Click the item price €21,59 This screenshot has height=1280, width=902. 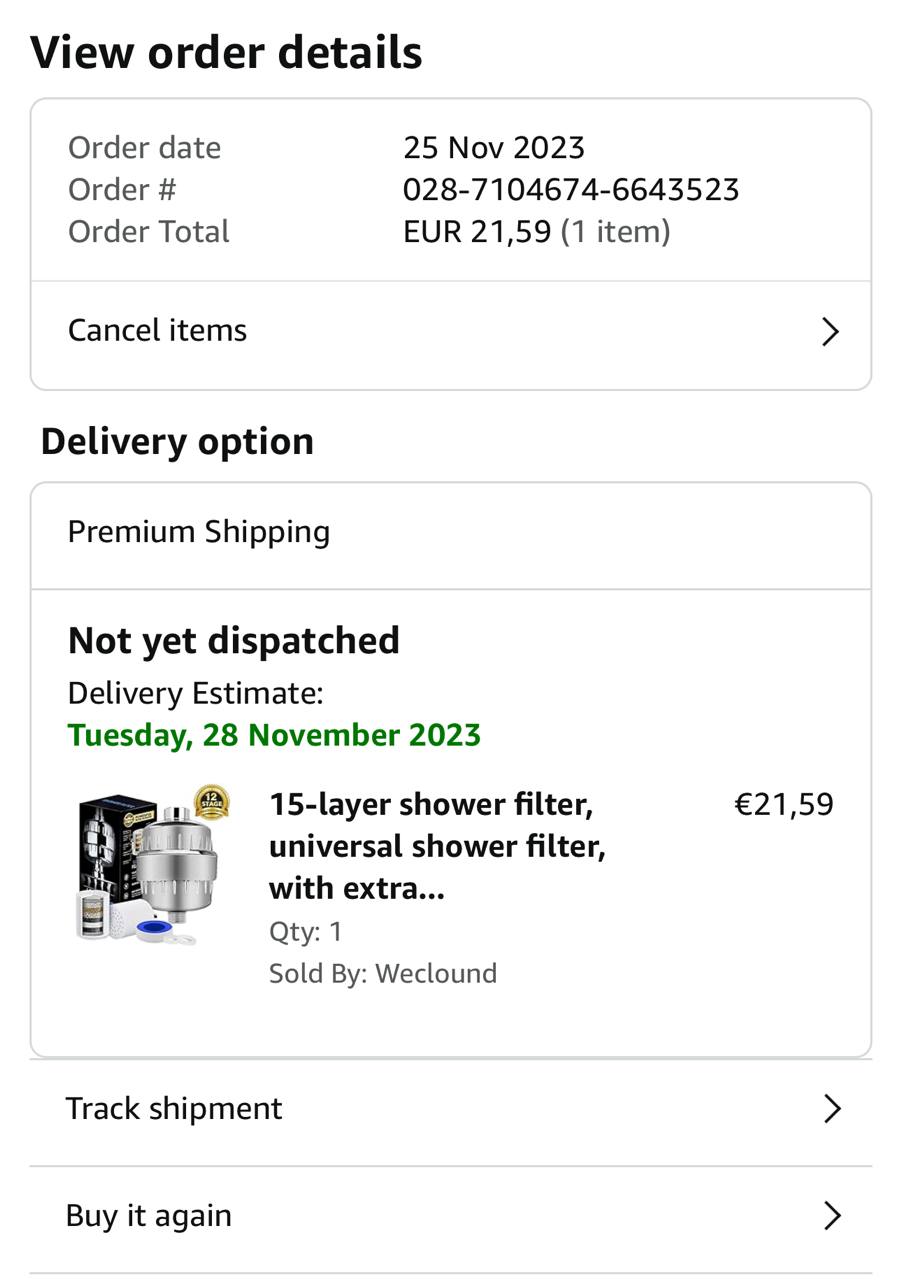click(784, 804)
